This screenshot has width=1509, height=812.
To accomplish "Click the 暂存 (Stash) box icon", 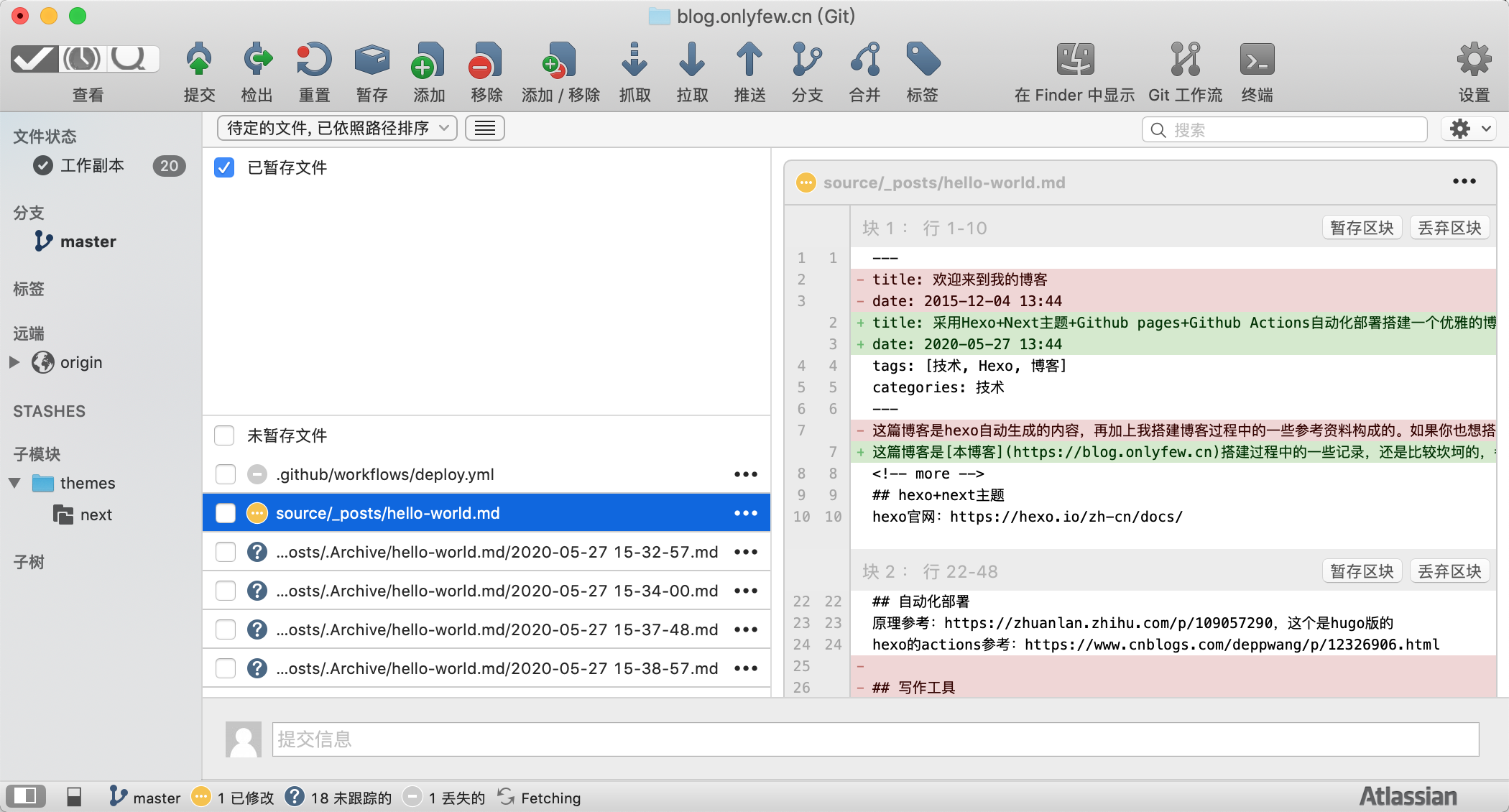I will point(372,60).
